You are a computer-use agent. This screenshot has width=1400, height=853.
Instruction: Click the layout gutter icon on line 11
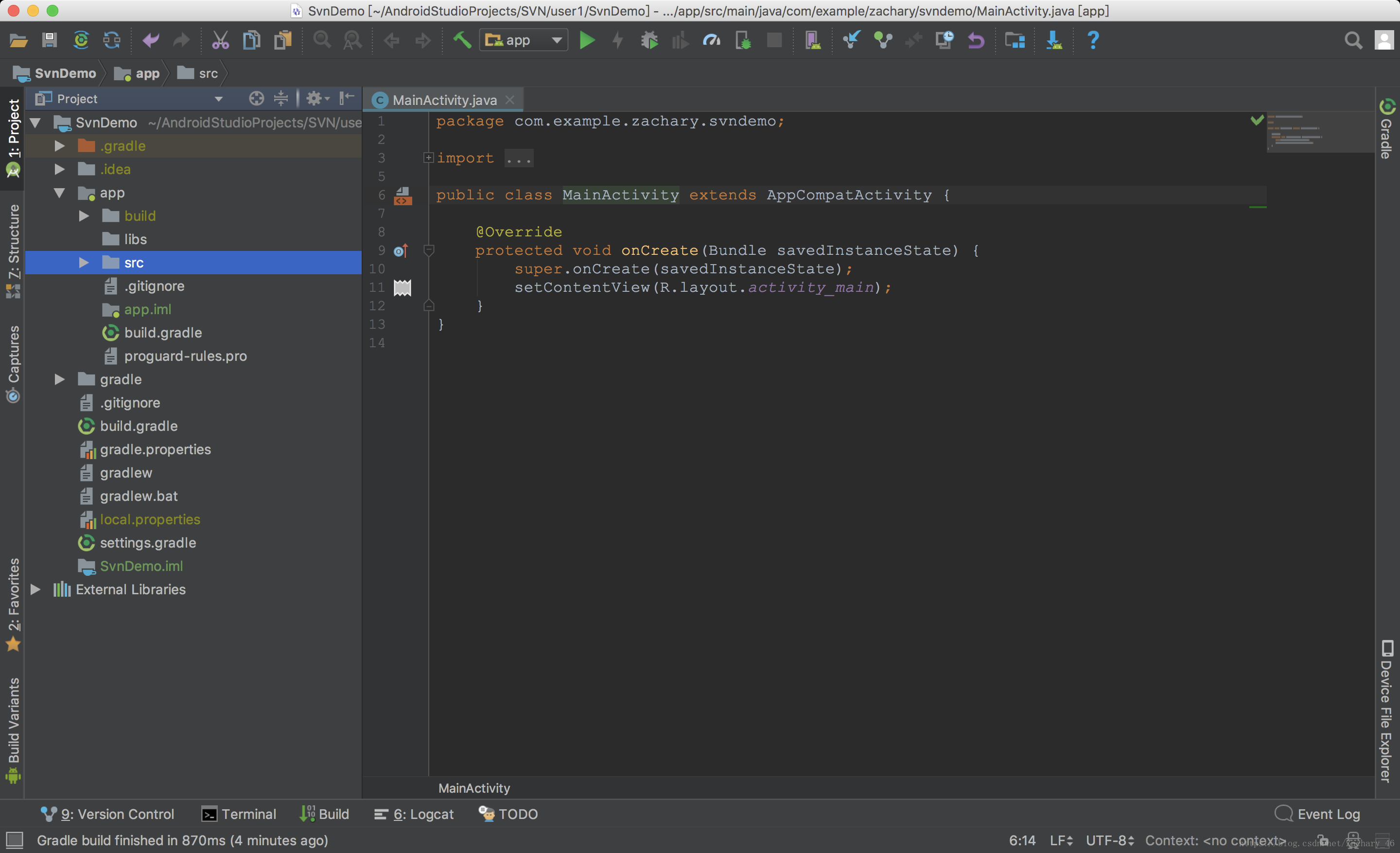click(402, 287)
